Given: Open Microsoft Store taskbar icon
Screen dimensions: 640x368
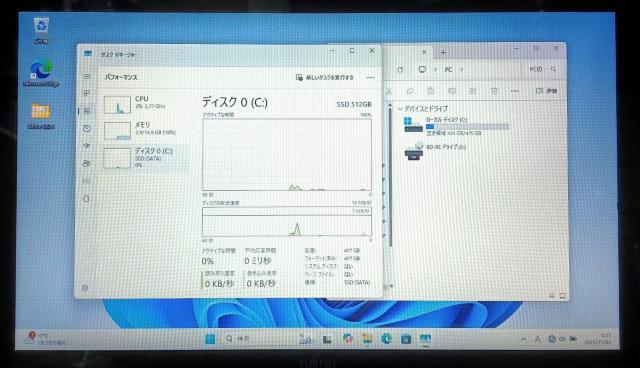Looking at the screenshot, I should [406, 339].
